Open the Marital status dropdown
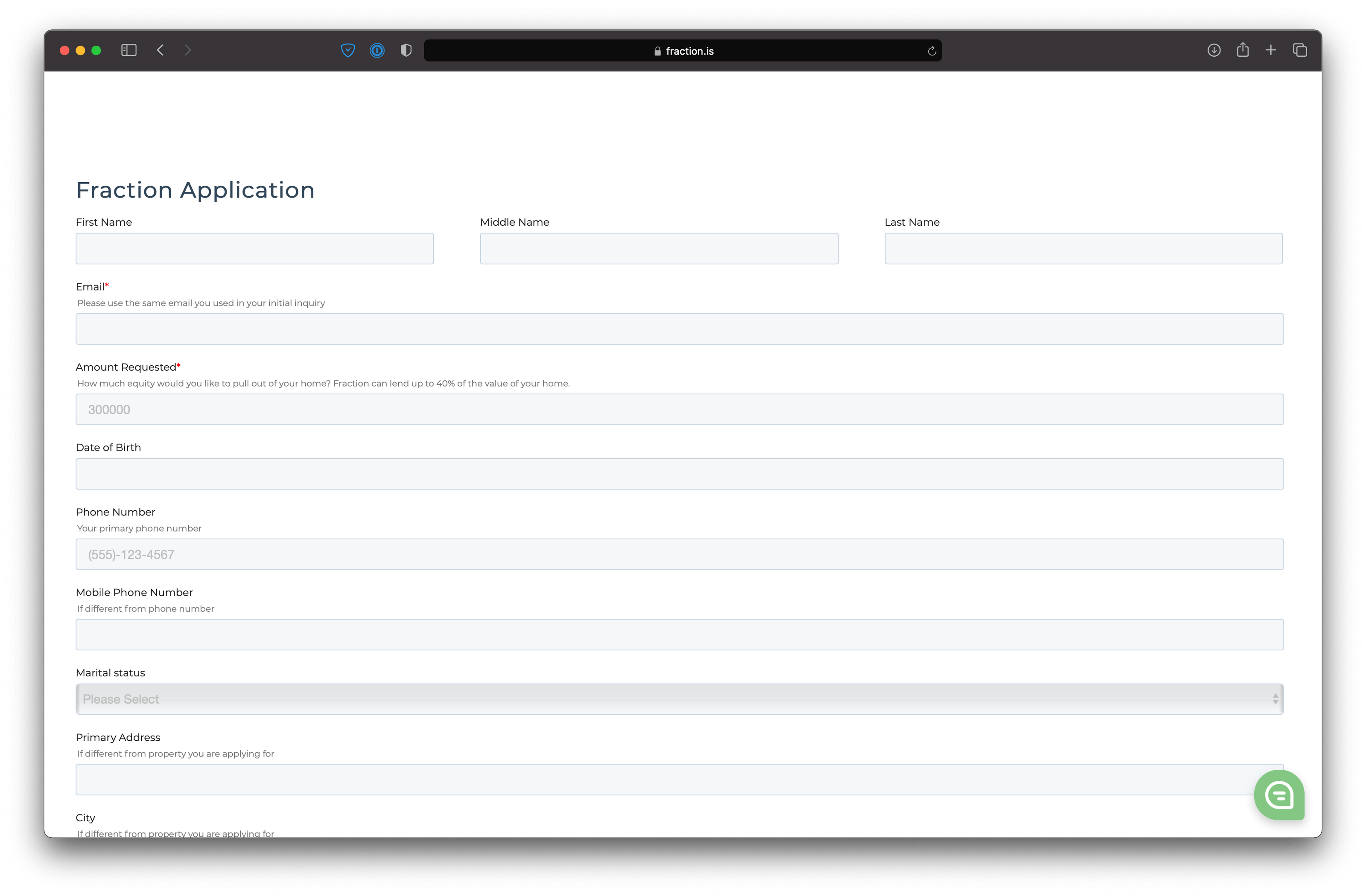1366x896 pixels. click(x=680, y=699)
